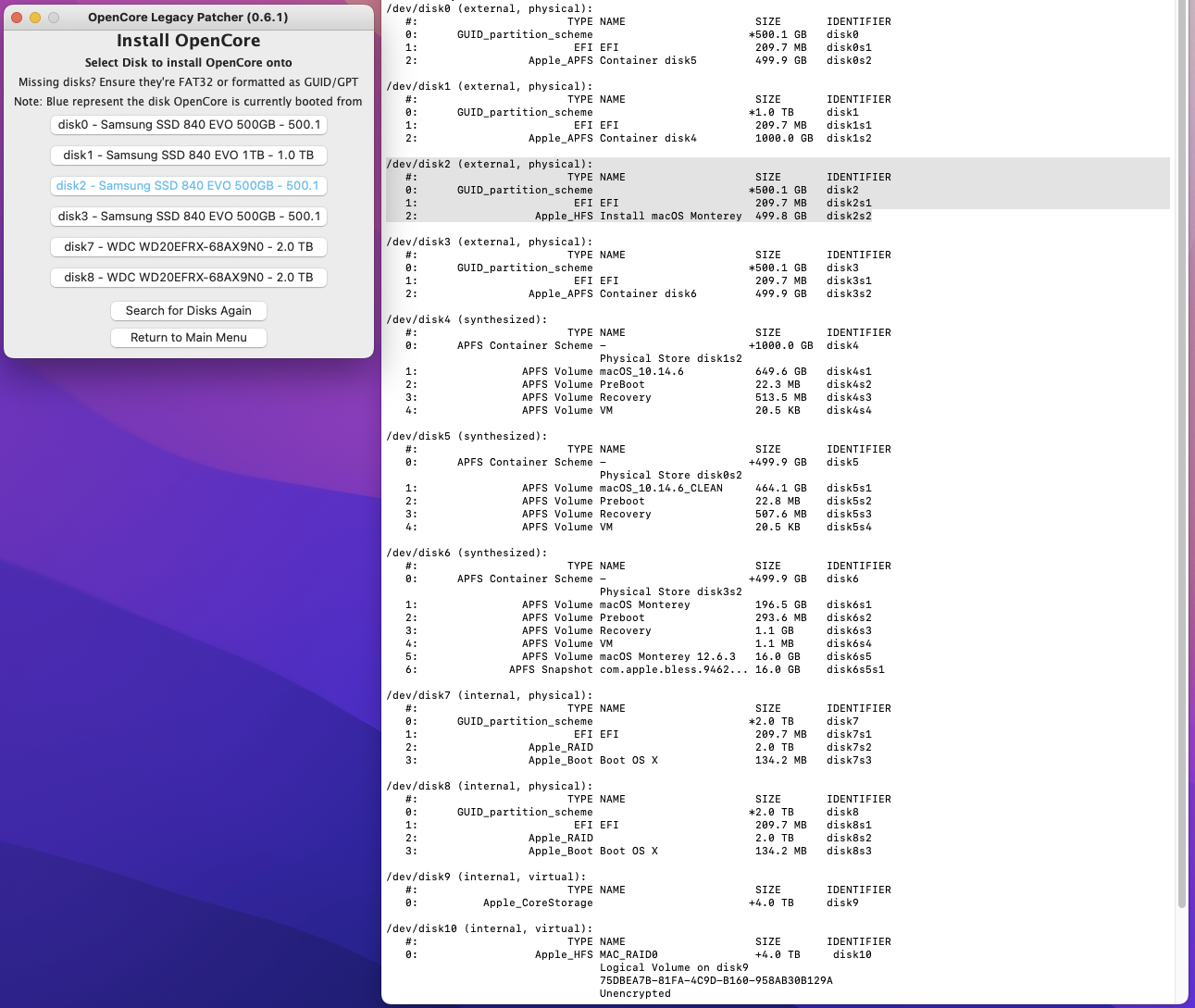Click the note about blue booted disk
Viewport: 1195px width, 1008px height.
click(189, 102)
